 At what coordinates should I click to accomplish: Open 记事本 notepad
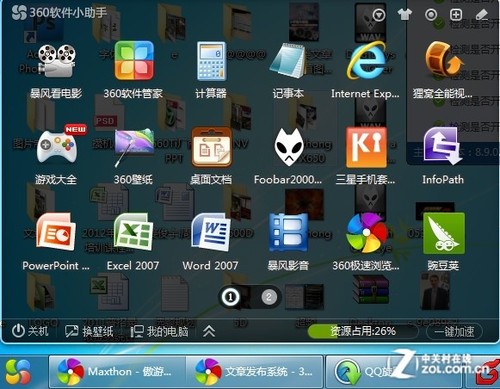click(288, 61)
